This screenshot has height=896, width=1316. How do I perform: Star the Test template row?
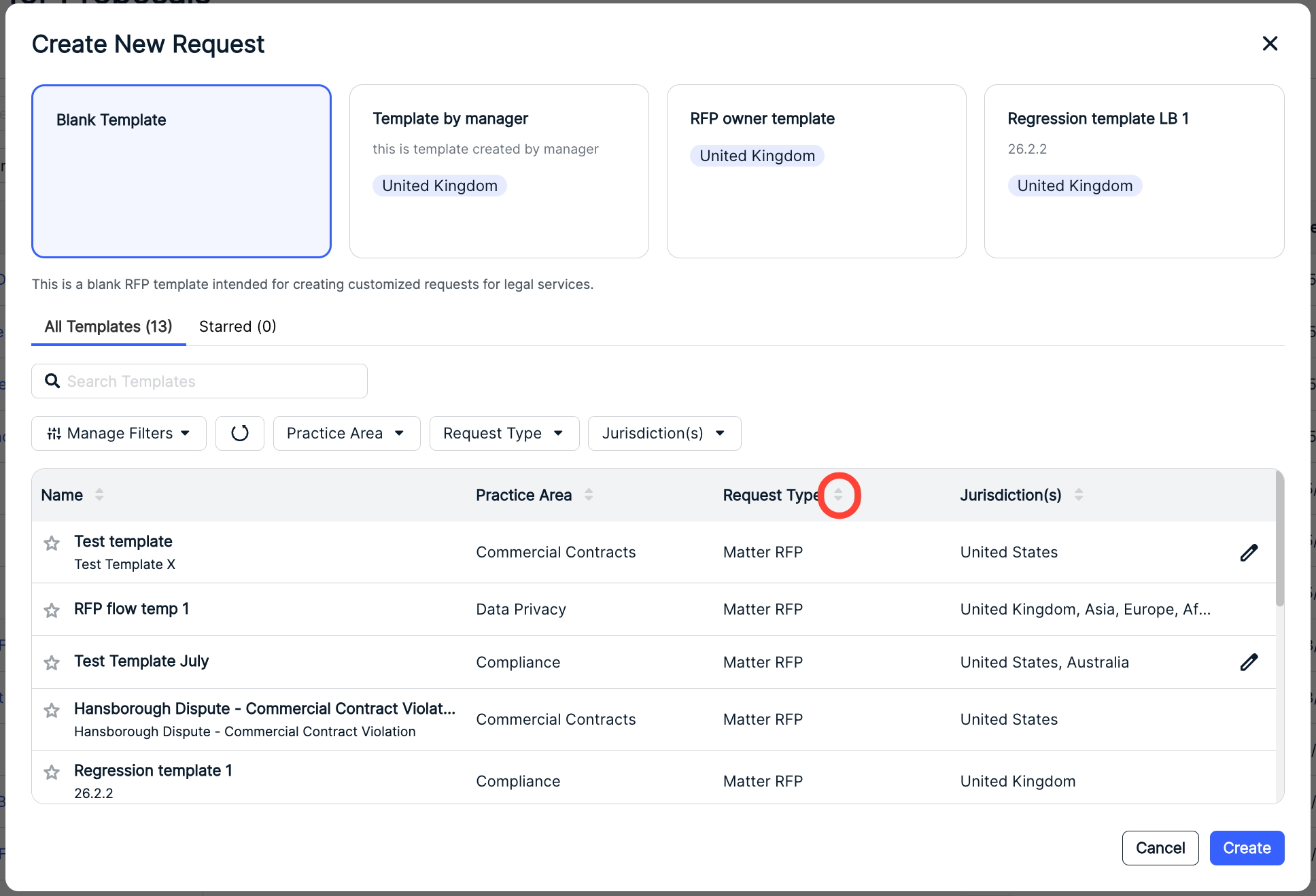coord(52,542)
